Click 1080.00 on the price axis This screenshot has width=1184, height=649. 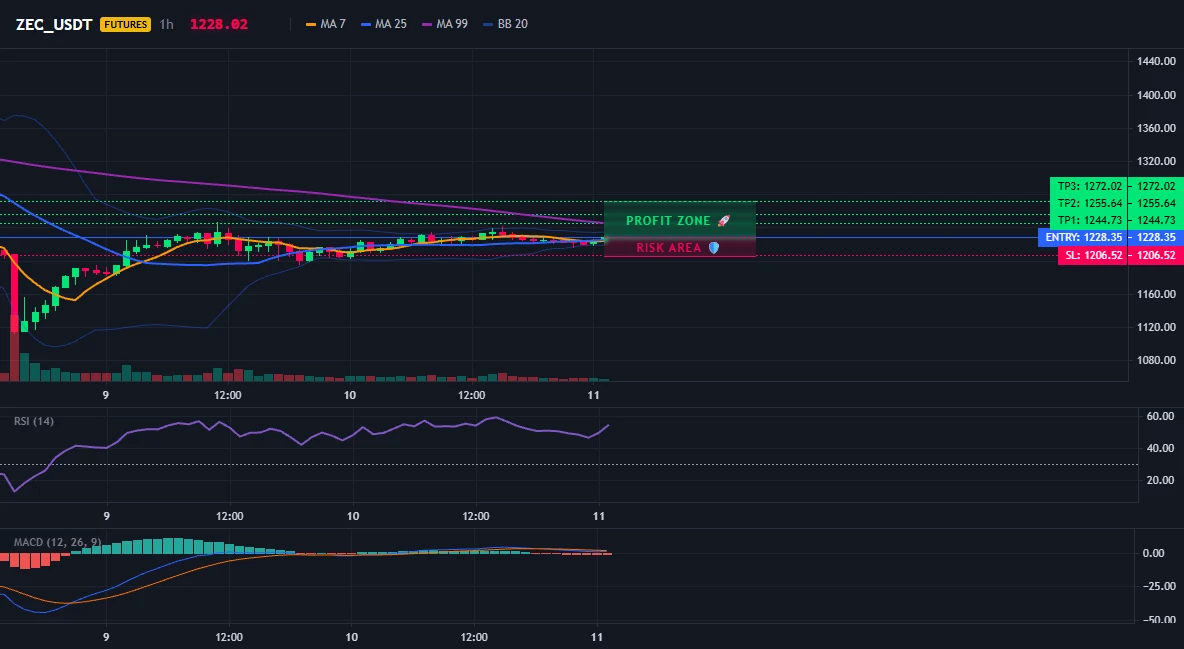point(1156,360)
